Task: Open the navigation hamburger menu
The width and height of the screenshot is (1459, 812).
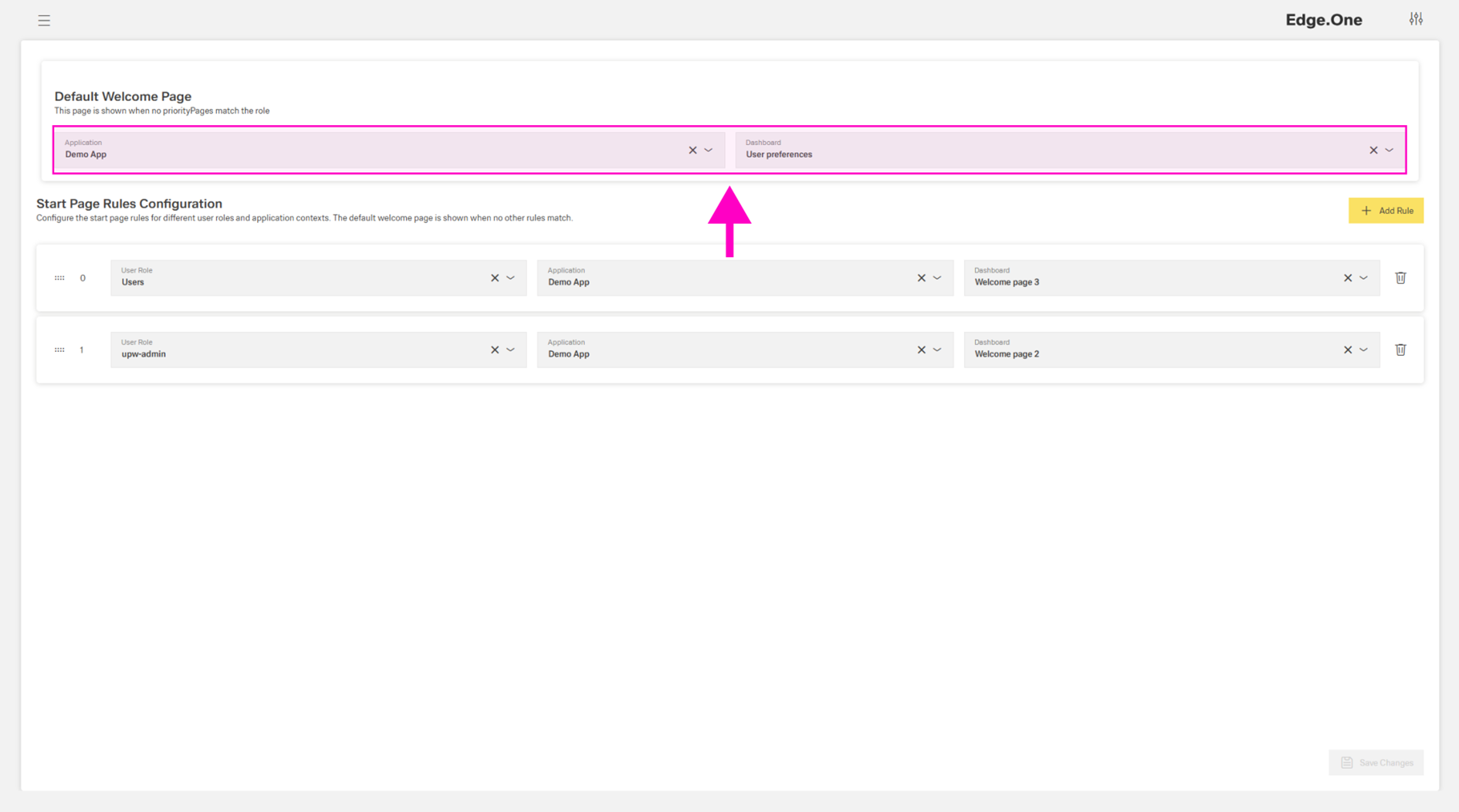Action: pyautogui.click(x=44, y=20)
